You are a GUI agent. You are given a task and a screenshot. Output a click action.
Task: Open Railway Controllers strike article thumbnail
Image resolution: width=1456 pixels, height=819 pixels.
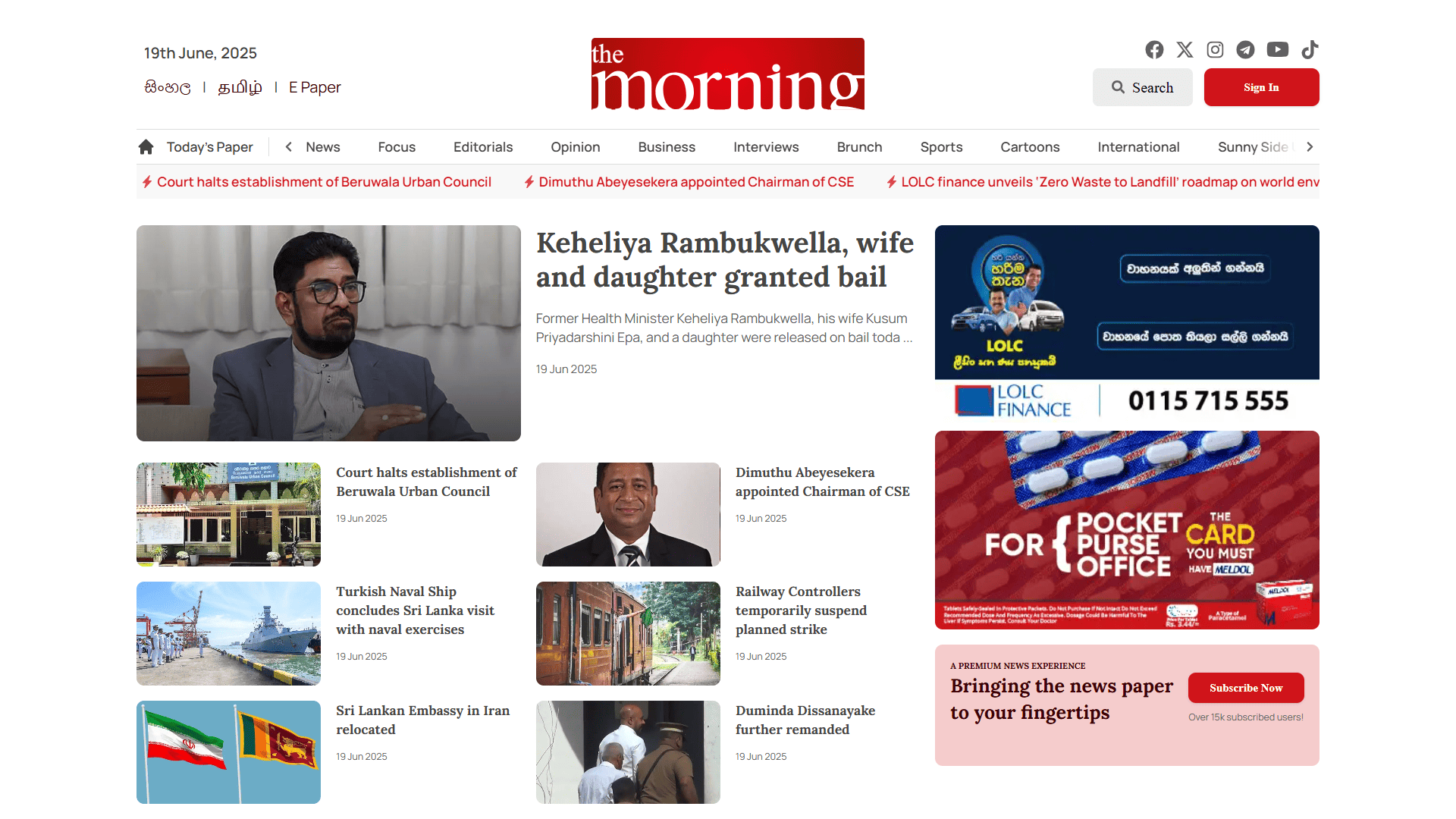pyautogui.click(x=628, y=633)
